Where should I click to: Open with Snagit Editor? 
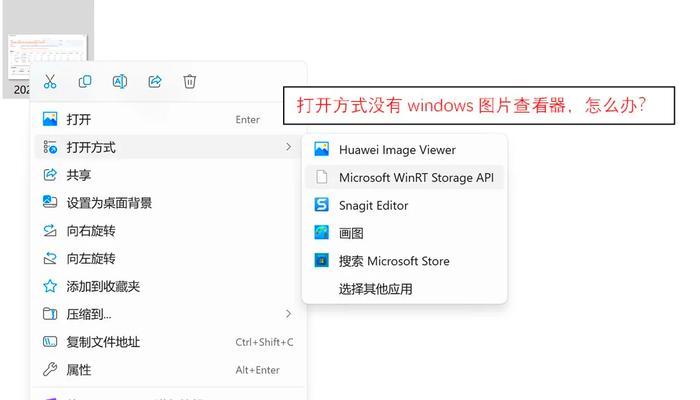pos(404,205)
